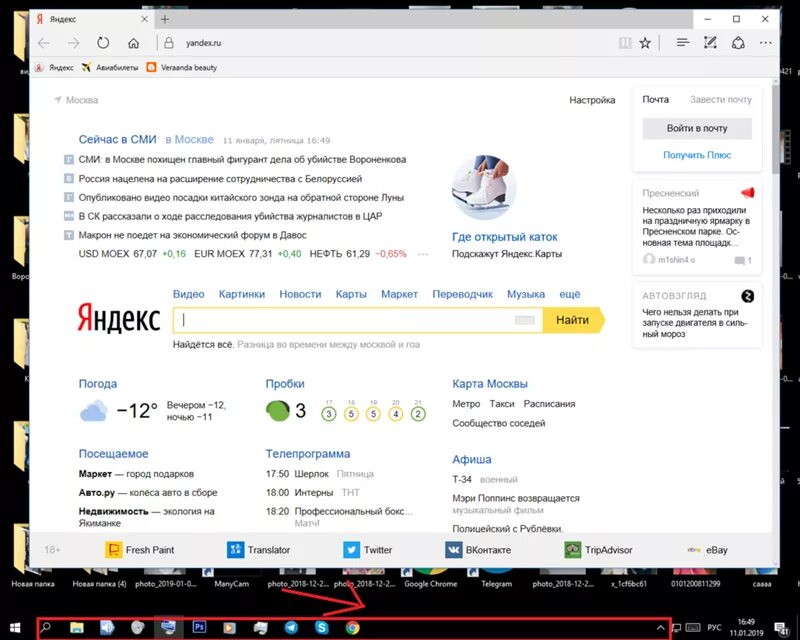Go back with the browser back arrow

click(44, 43)
